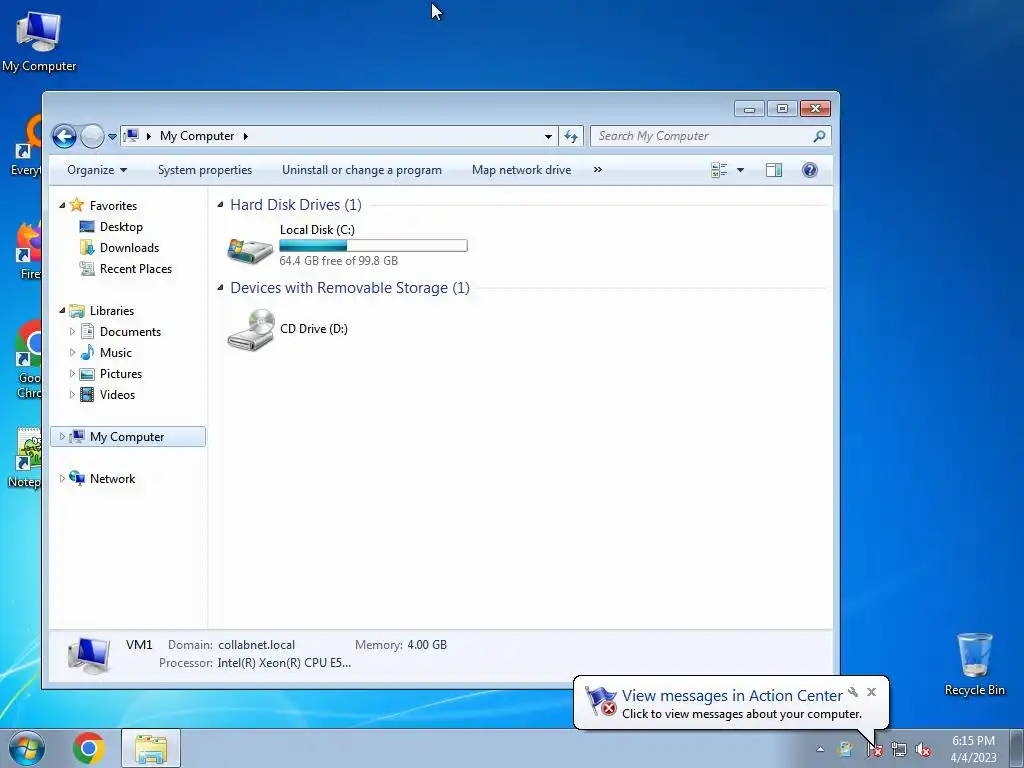
Task: Click computer icon in address bar
Action: [131, 136]
